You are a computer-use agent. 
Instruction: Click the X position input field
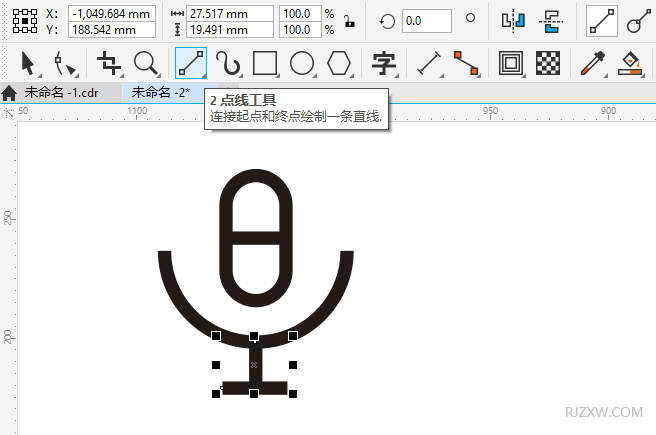click(112, 13)
